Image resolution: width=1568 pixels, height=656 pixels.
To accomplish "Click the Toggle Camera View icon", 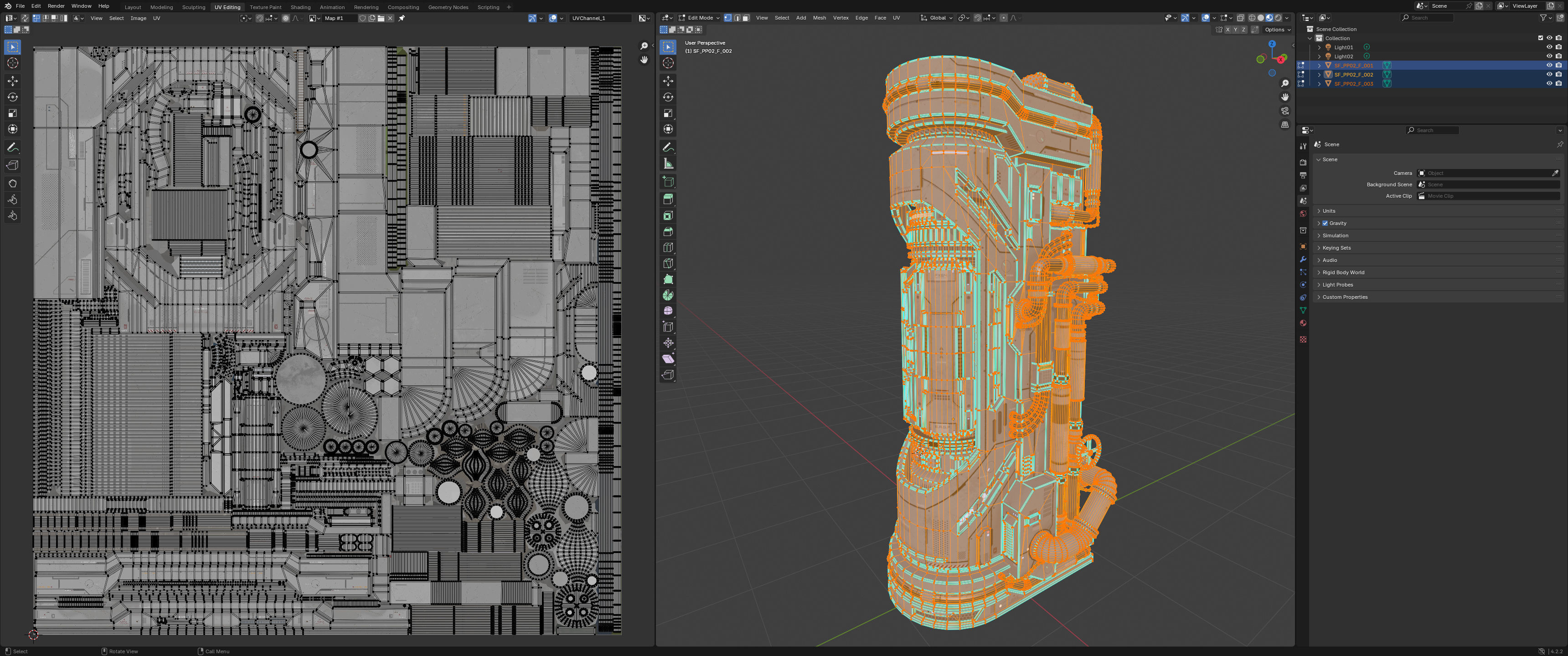I will [1284, 111].
